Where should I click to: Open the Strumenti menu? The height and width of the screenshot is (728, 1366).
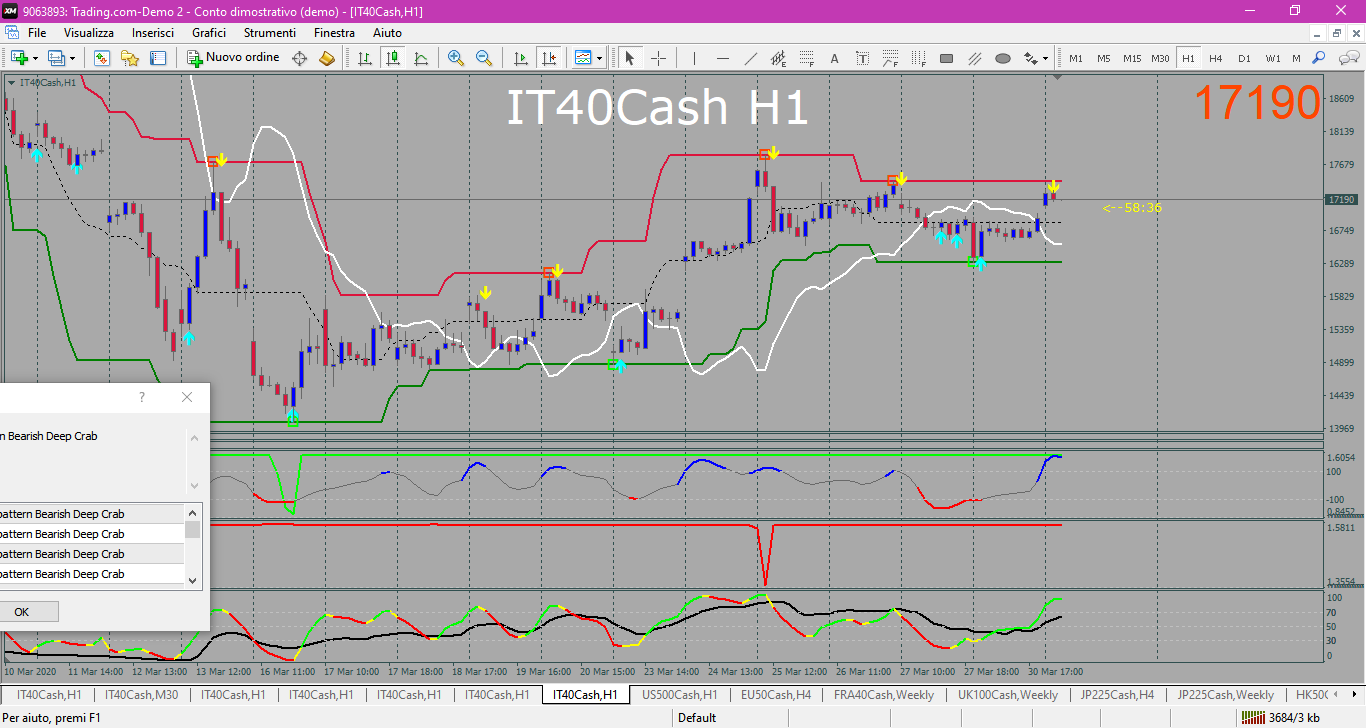coord(270,33)
